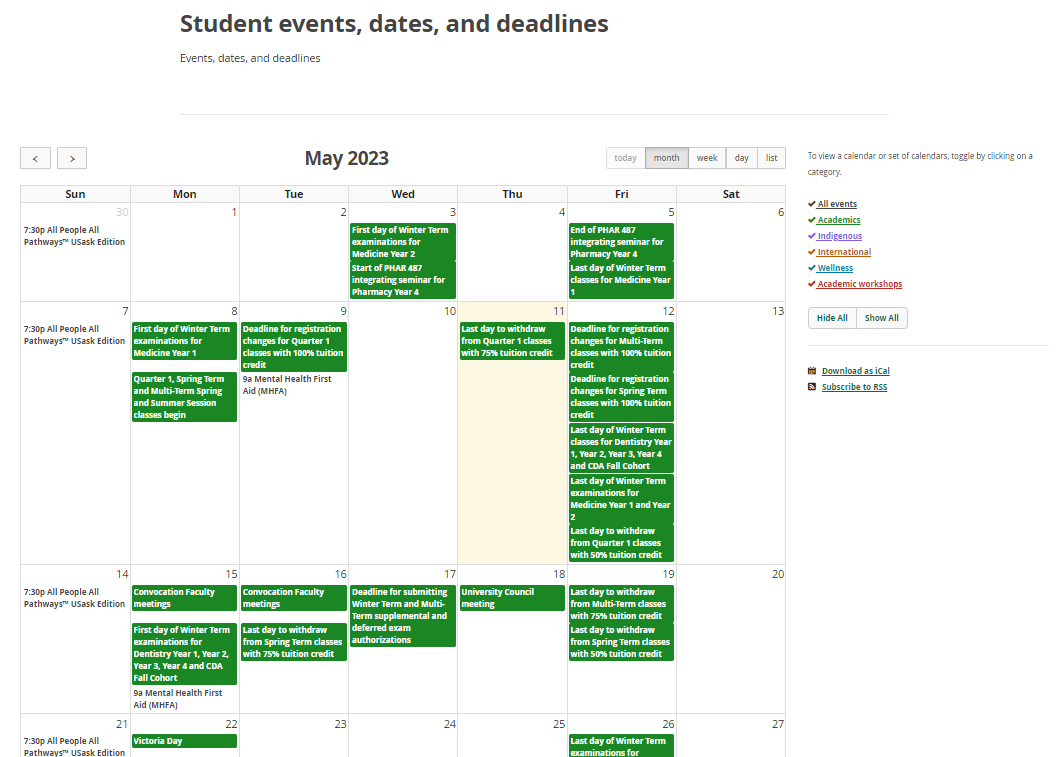The height and width of the screenshot is (757, 1062).
Task: Go to the next month arrow
Action: click(x=72, y=158)
